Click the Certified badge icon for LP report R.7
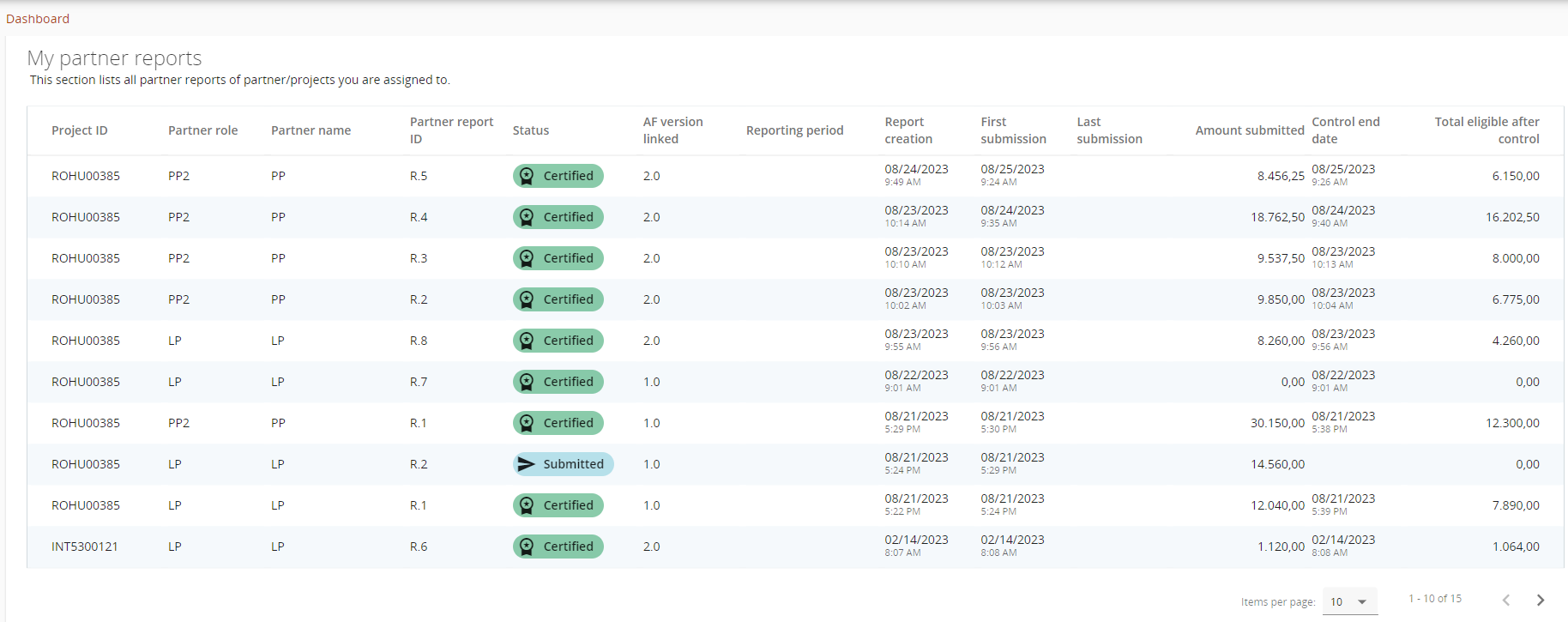The width and height of the screenshot is (1568, 622). pyautogui.click(x=527, y=383)
